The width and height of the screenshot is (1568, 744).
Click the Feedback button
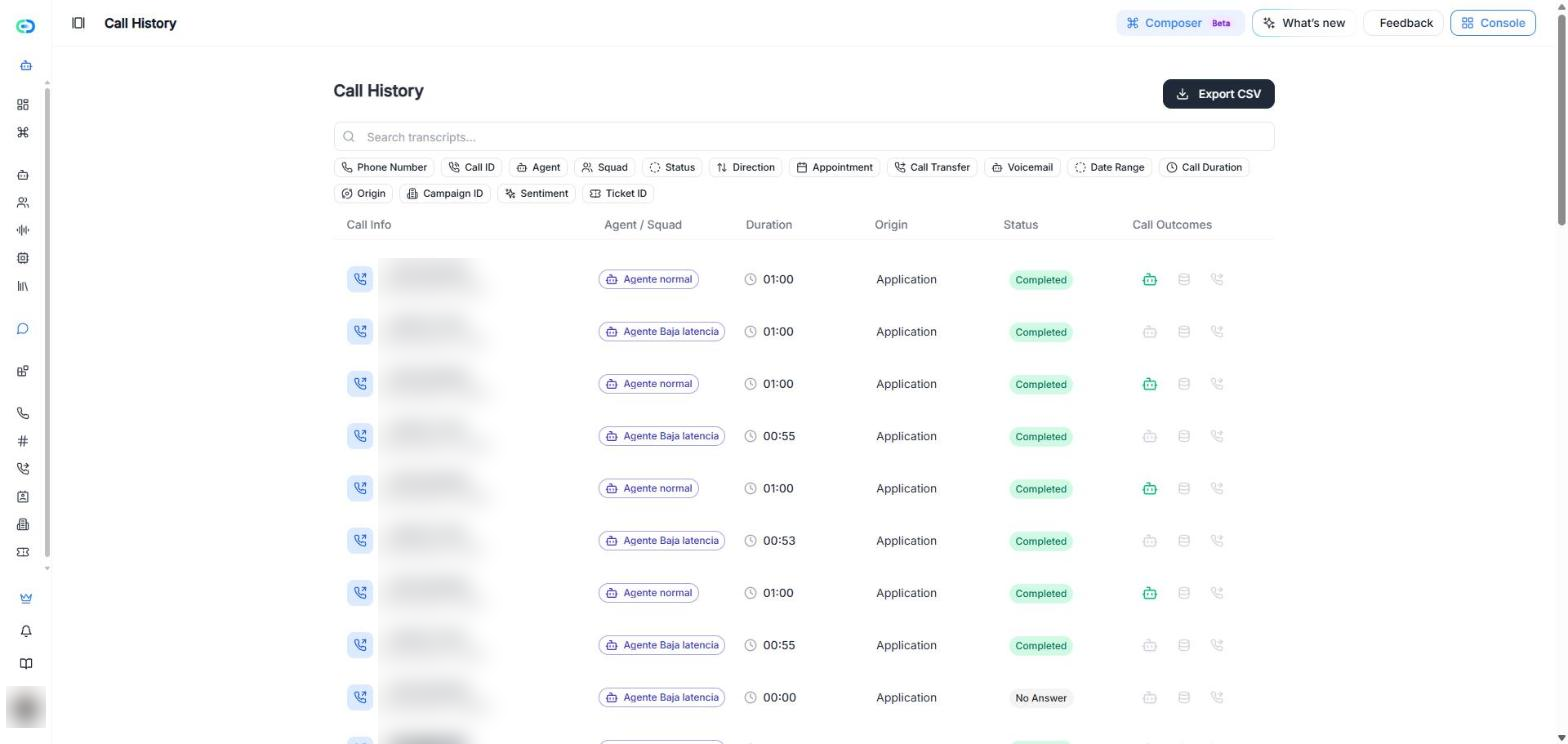pos(1404,23)
